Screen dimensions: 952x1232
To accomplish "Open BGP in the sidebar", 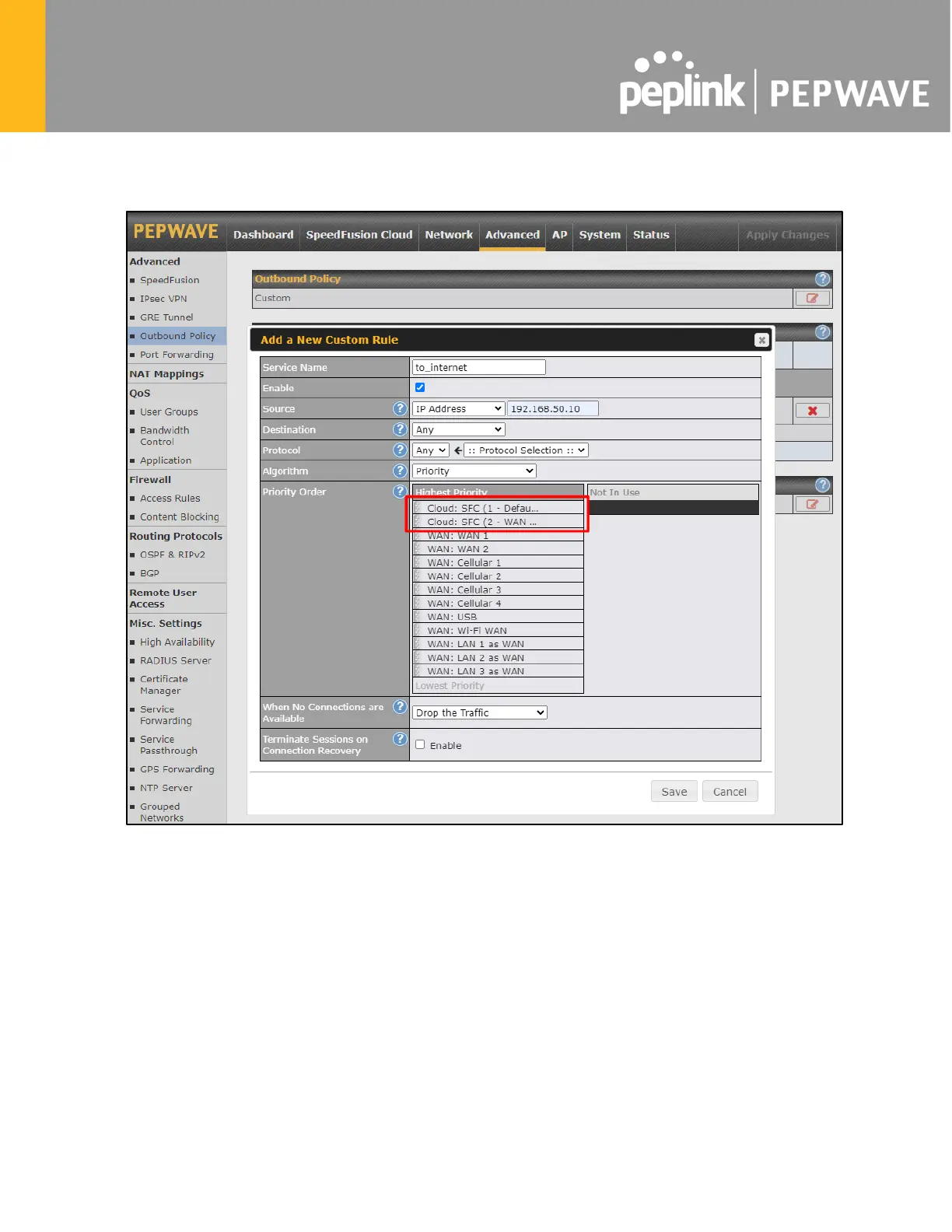I will click(x=149, y=573).
